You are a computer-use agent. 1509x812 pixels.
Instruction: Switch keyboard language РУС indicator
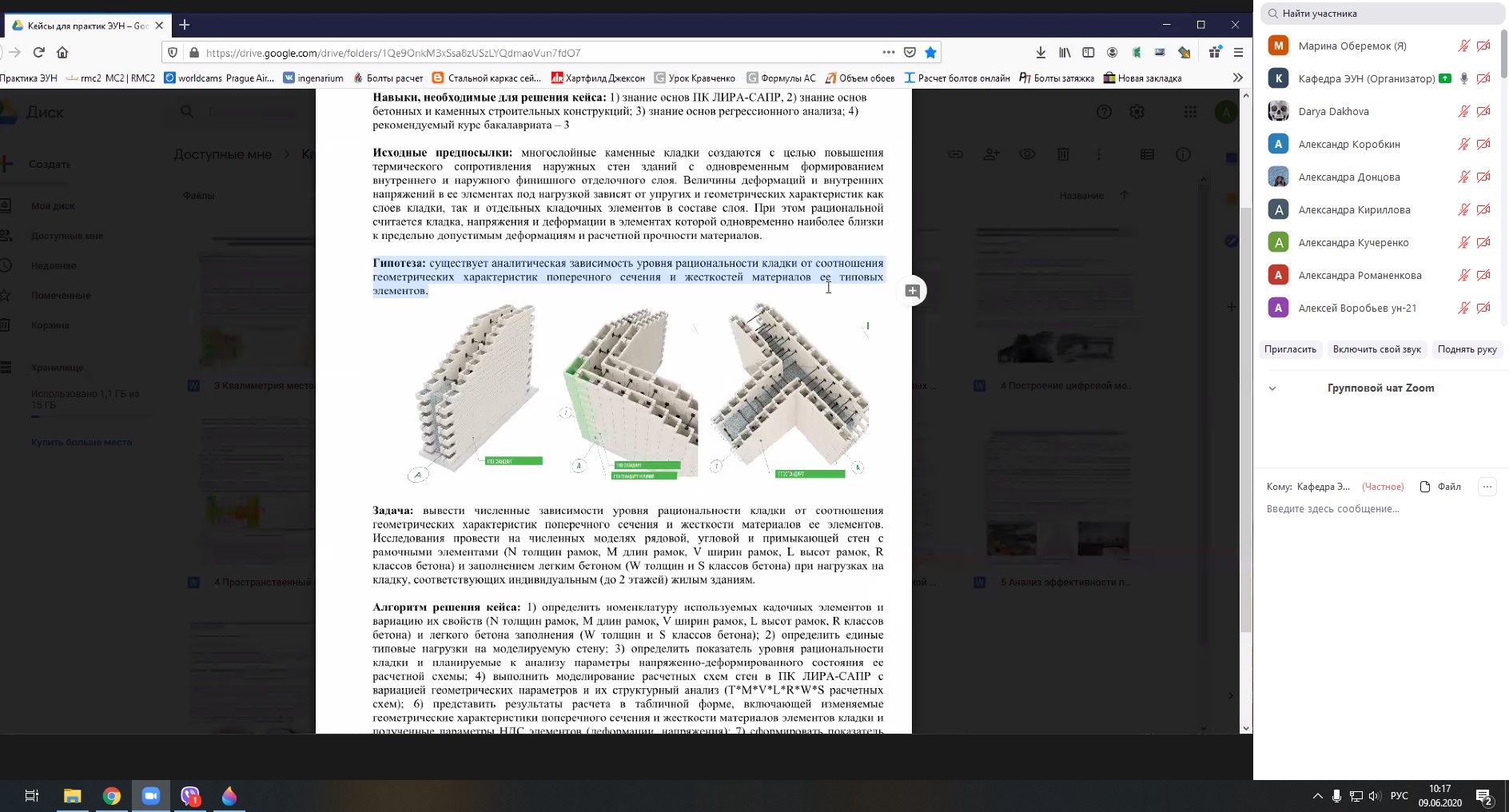point(1400,796)
